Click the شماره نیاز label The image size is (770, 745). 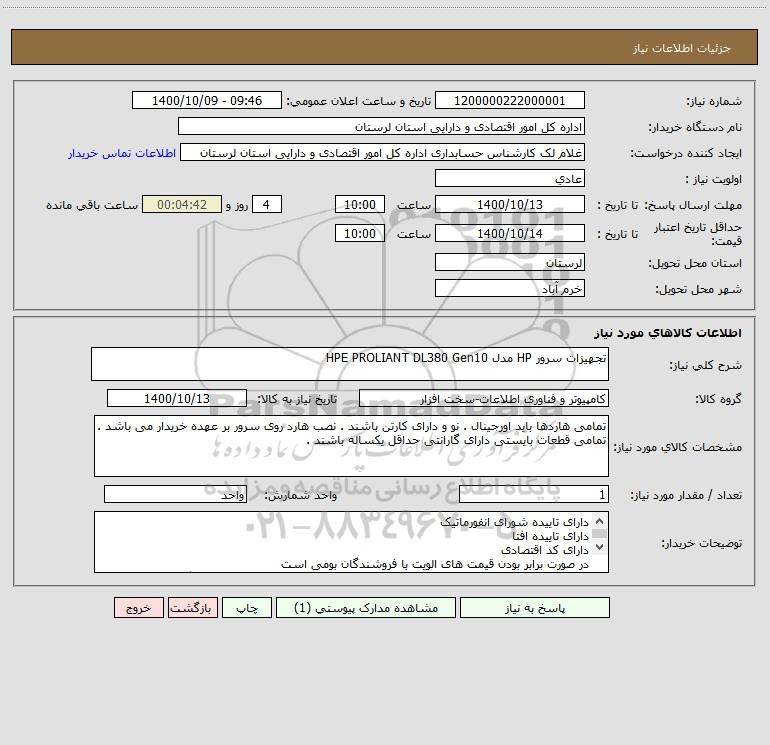(x=714, y=102)
